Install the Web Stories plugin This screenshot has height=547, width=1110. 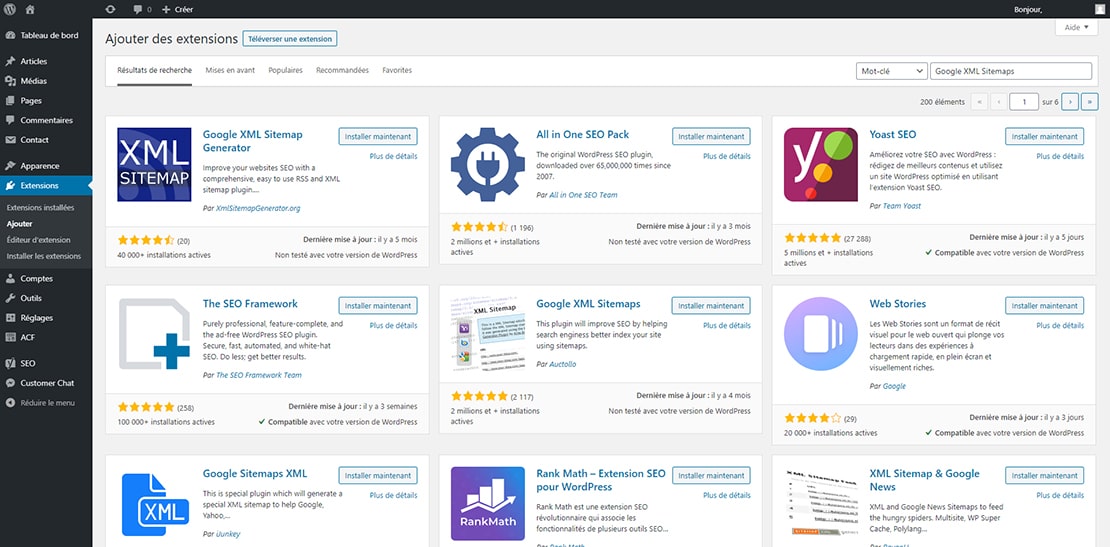(x=1045, y=306)
